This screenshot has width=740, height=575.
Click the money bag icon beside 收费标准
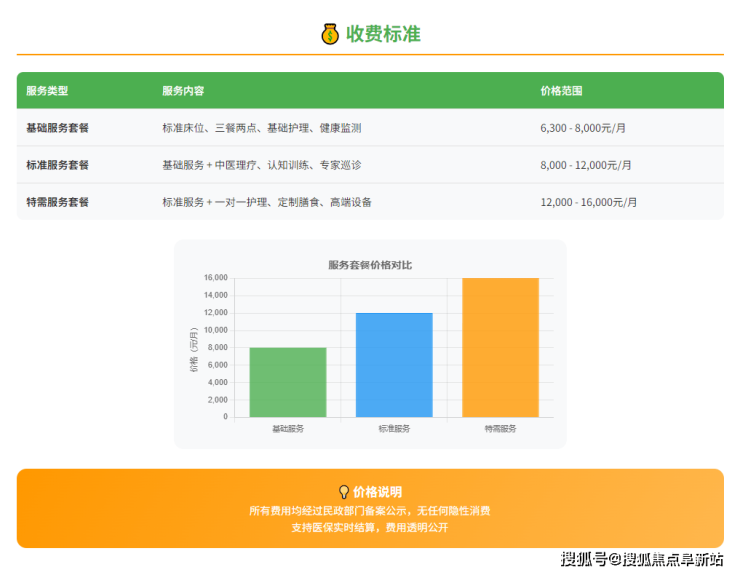click(330, 34)
